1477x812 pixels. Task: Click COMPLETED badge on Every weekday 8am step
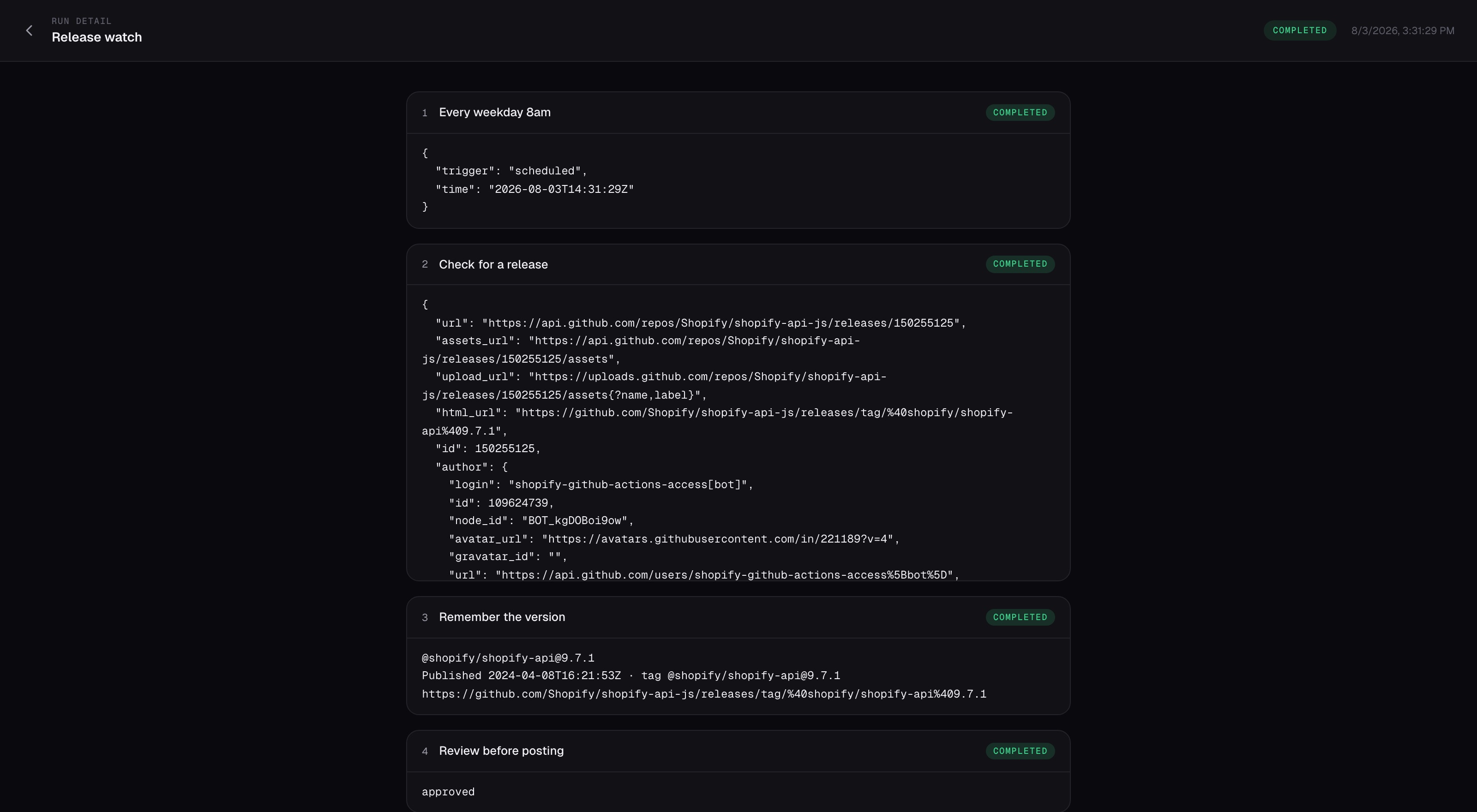[x=1020, y=112]
